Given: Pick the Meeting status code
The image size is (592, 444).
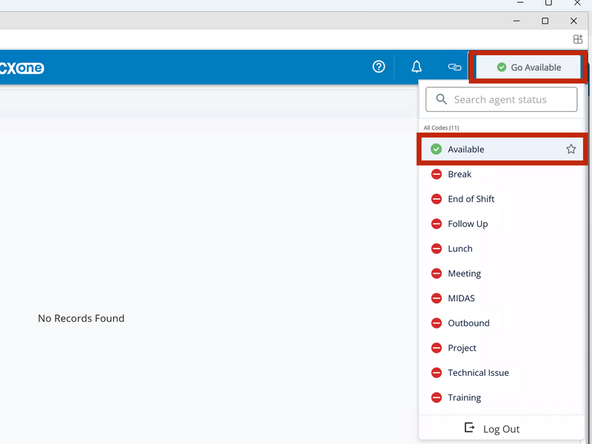Looking at the screenshot, I should pyautogui.click(x=502, y=273).
